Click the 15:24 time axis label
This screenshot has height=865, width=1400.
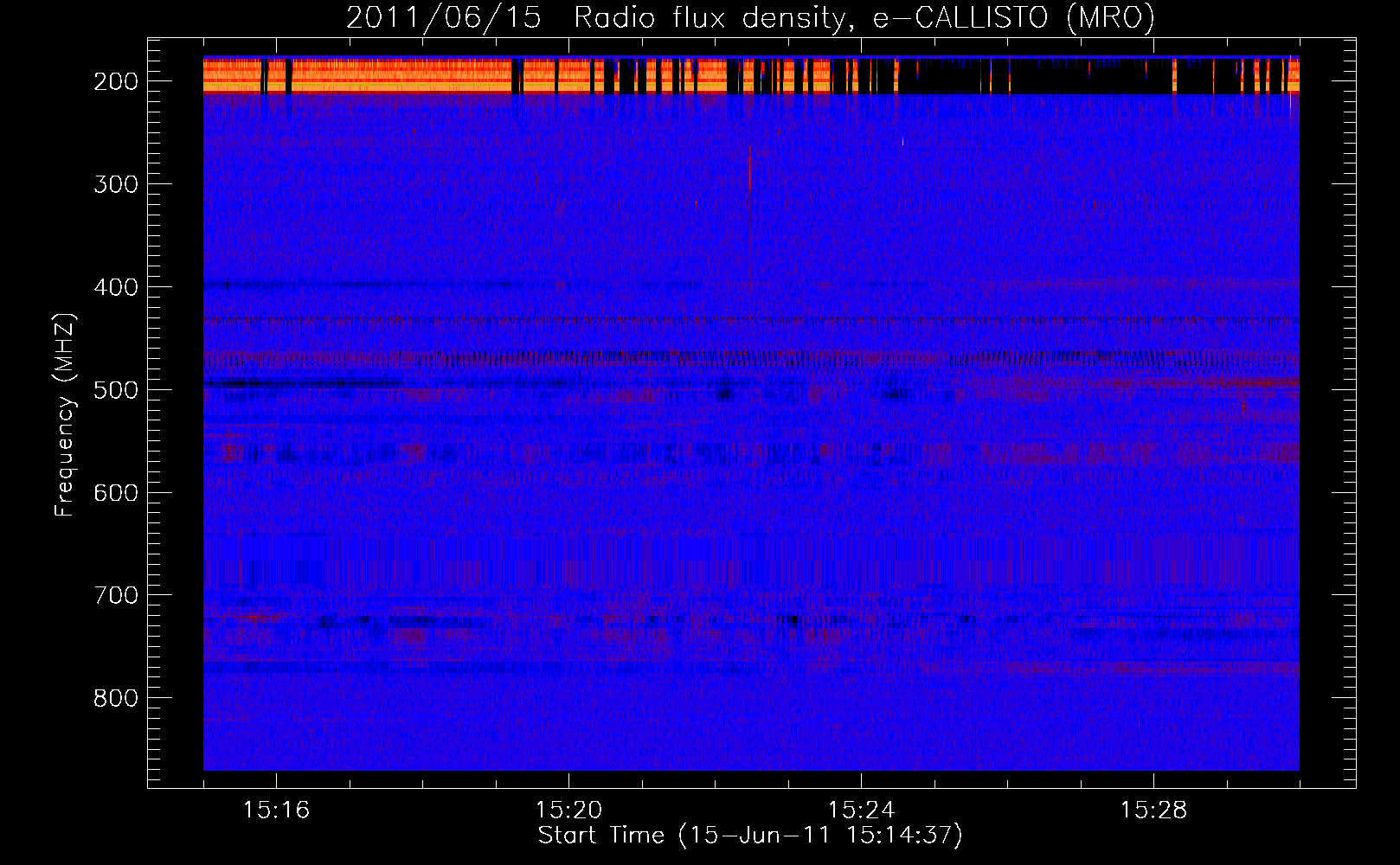tap(861, 811)
